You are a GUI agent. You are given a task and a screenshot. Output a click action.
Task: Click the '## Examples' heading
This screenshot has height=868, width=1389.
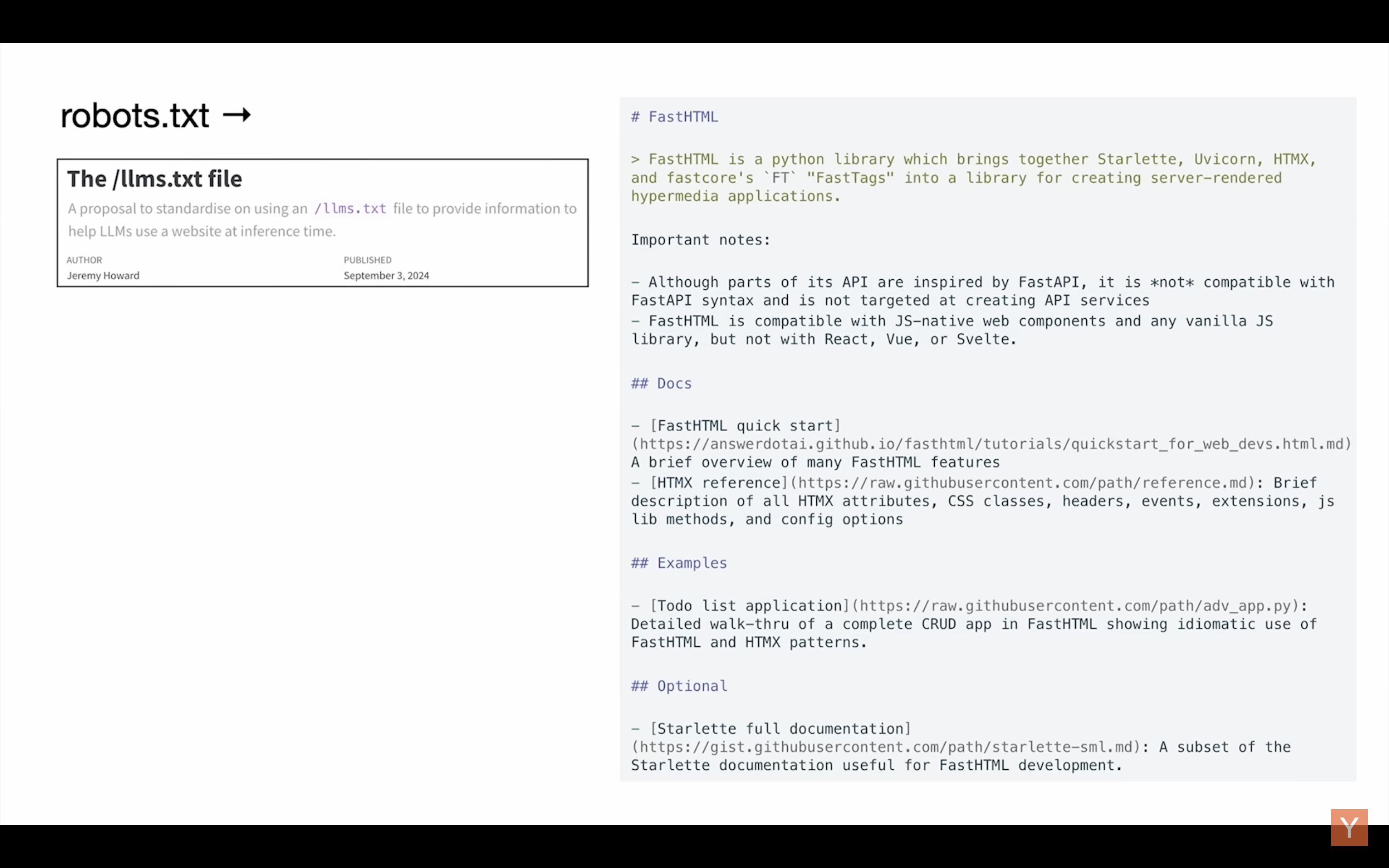(679, 563)
